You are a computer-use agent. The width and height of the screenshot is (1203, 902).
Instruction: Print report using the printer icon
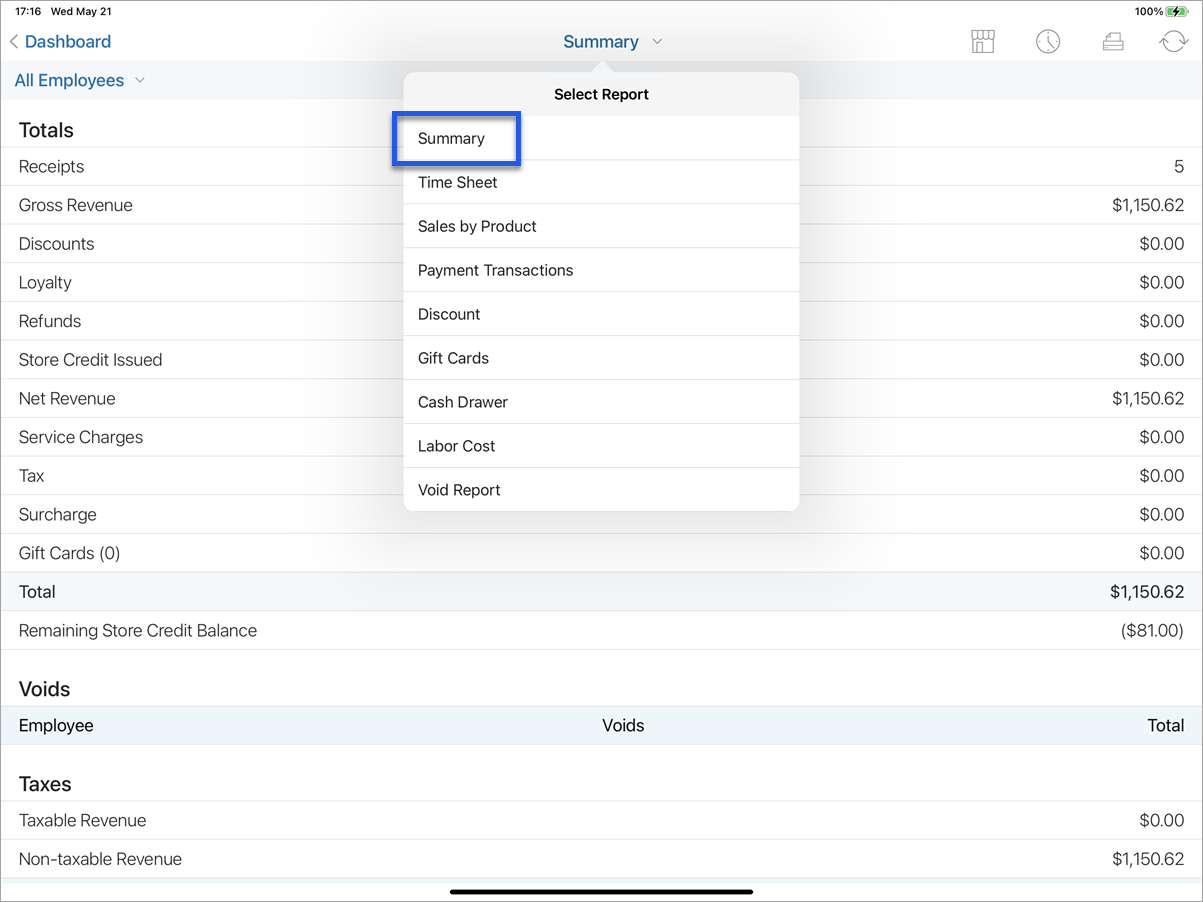click(x=1112, y=42)
